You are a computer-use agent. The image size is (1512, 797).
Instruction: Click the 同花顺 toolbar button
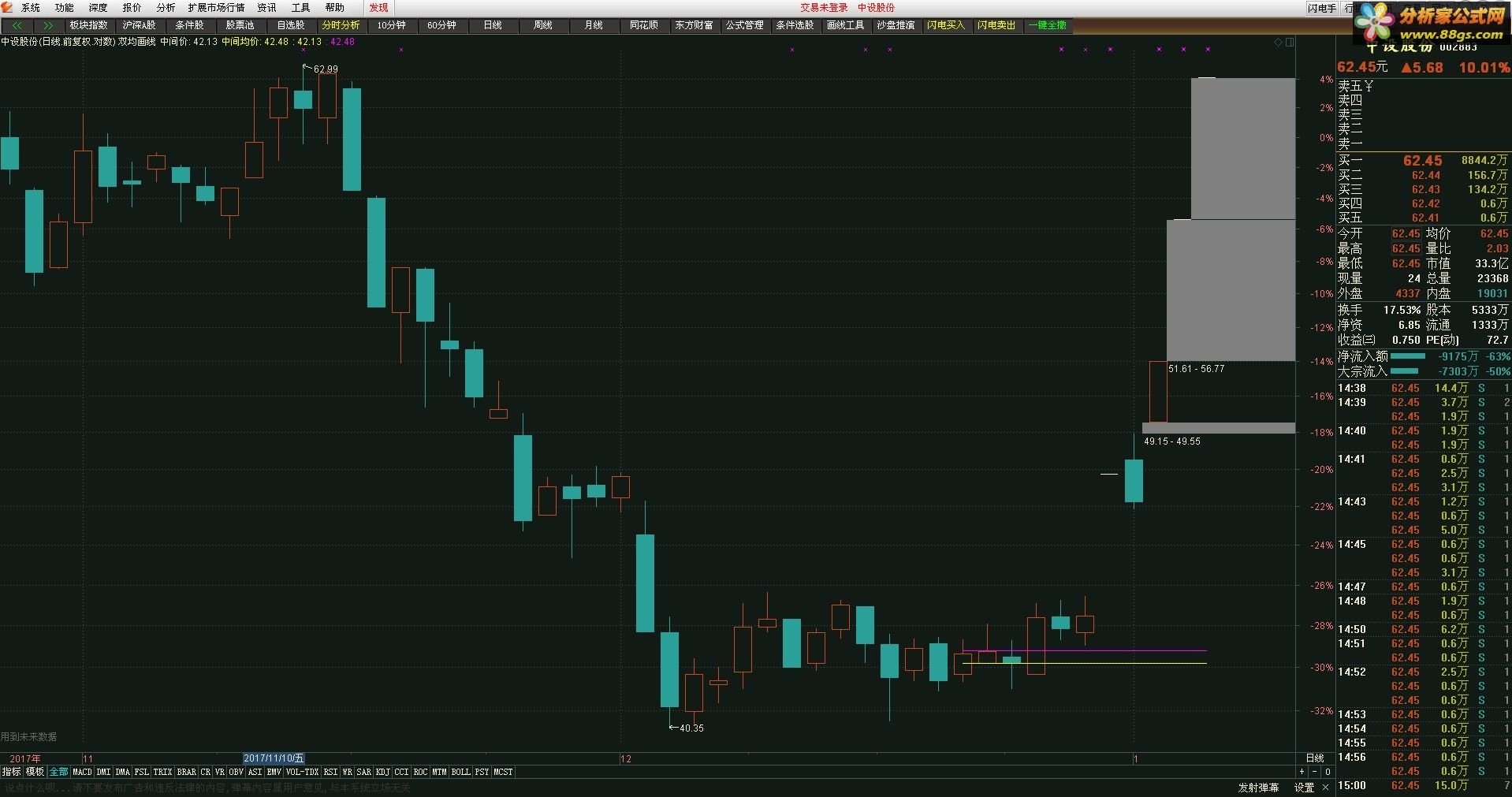pyautogui.click(x=643, y=25)
